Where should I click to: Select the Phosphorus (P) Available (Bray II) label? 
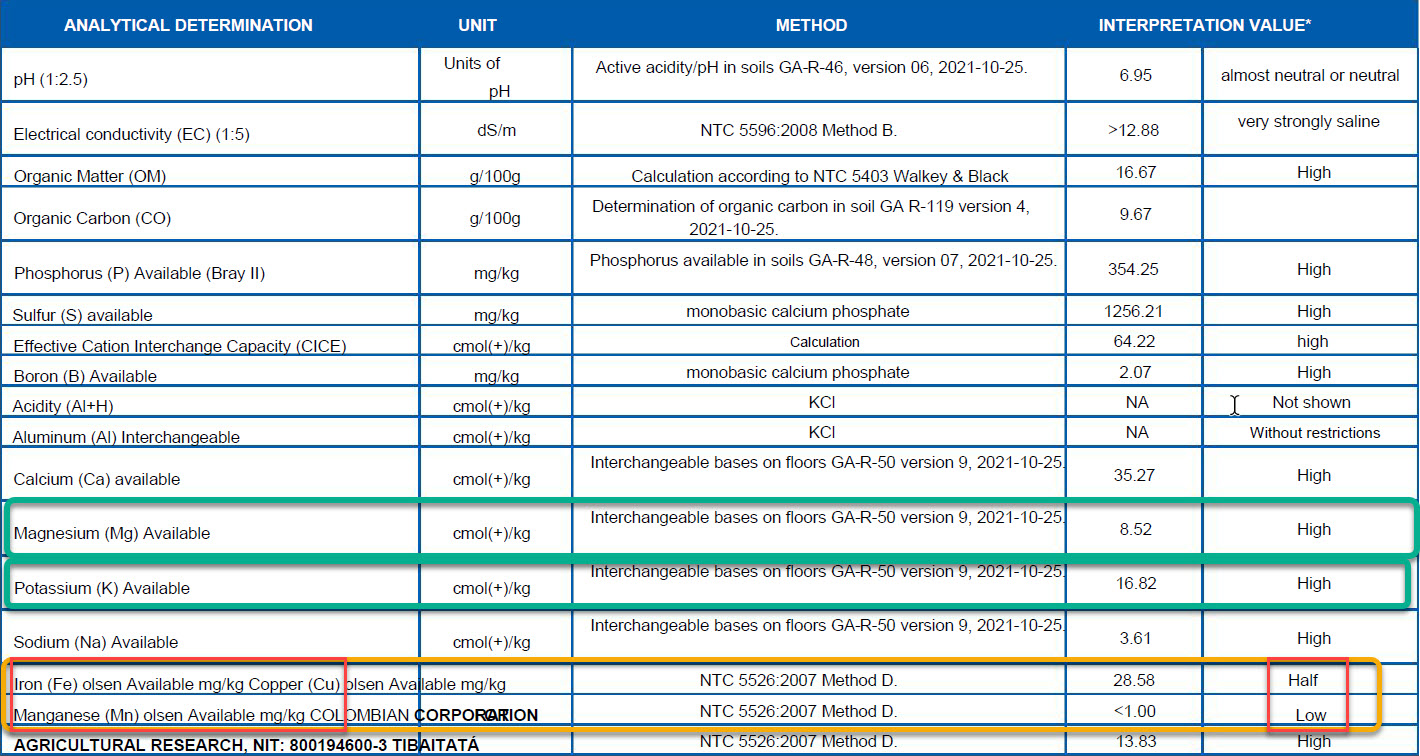pos(139,273)
